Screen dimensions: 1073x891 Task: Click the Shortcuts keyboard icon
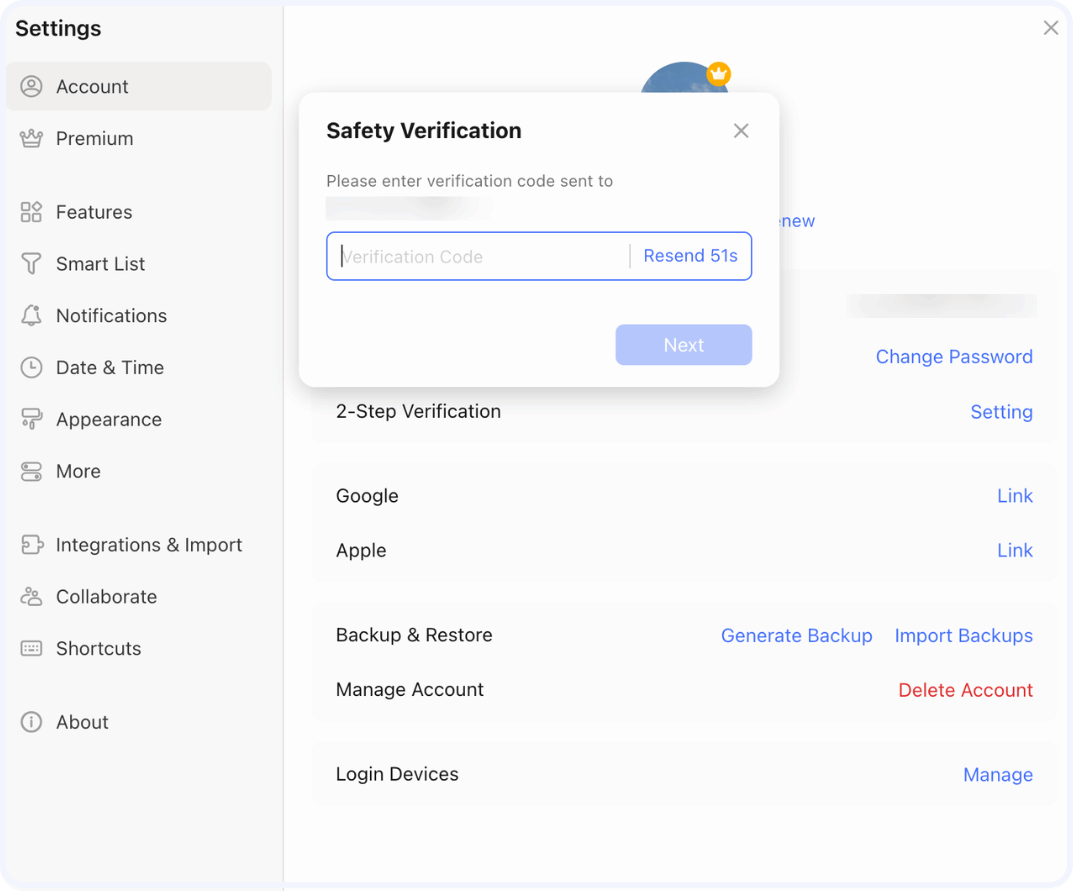tap(32, 649)
